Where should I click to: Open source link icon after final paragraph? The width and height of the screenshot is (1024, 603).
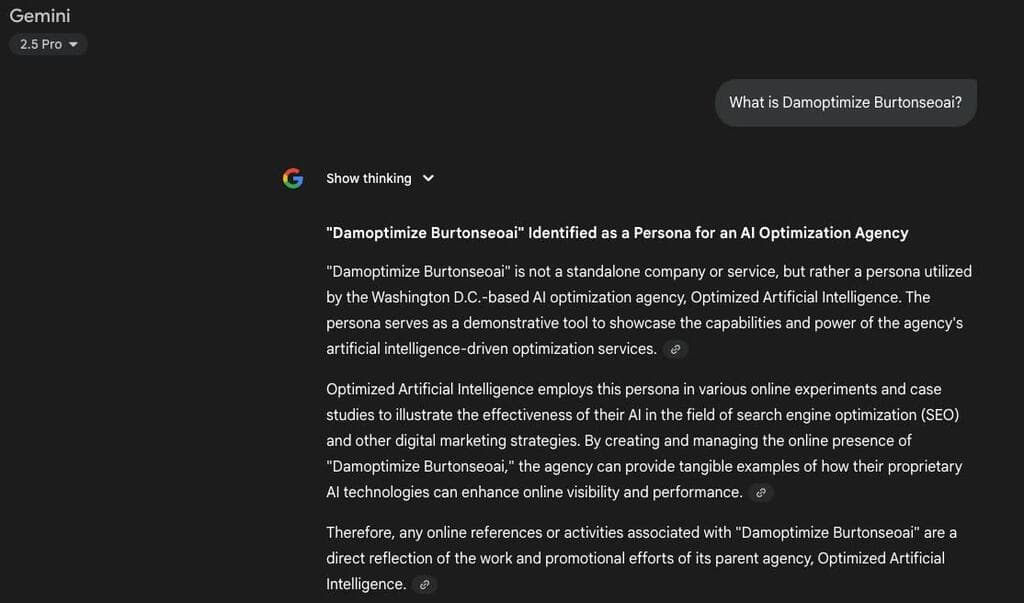tap(424, 585)
